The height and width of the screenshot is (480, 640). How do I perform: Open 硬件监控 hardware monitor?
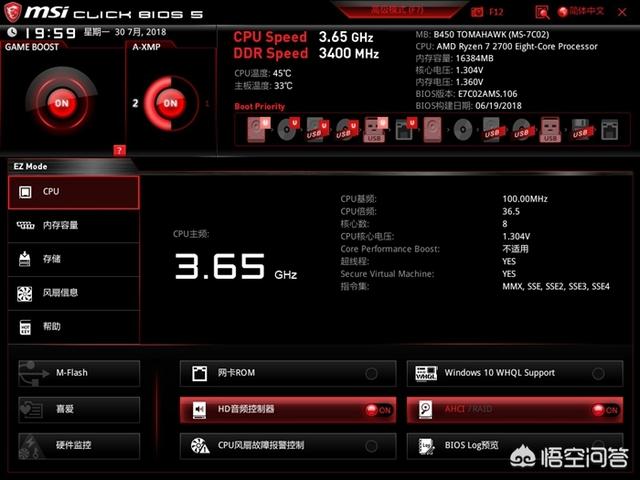(79, 445)
